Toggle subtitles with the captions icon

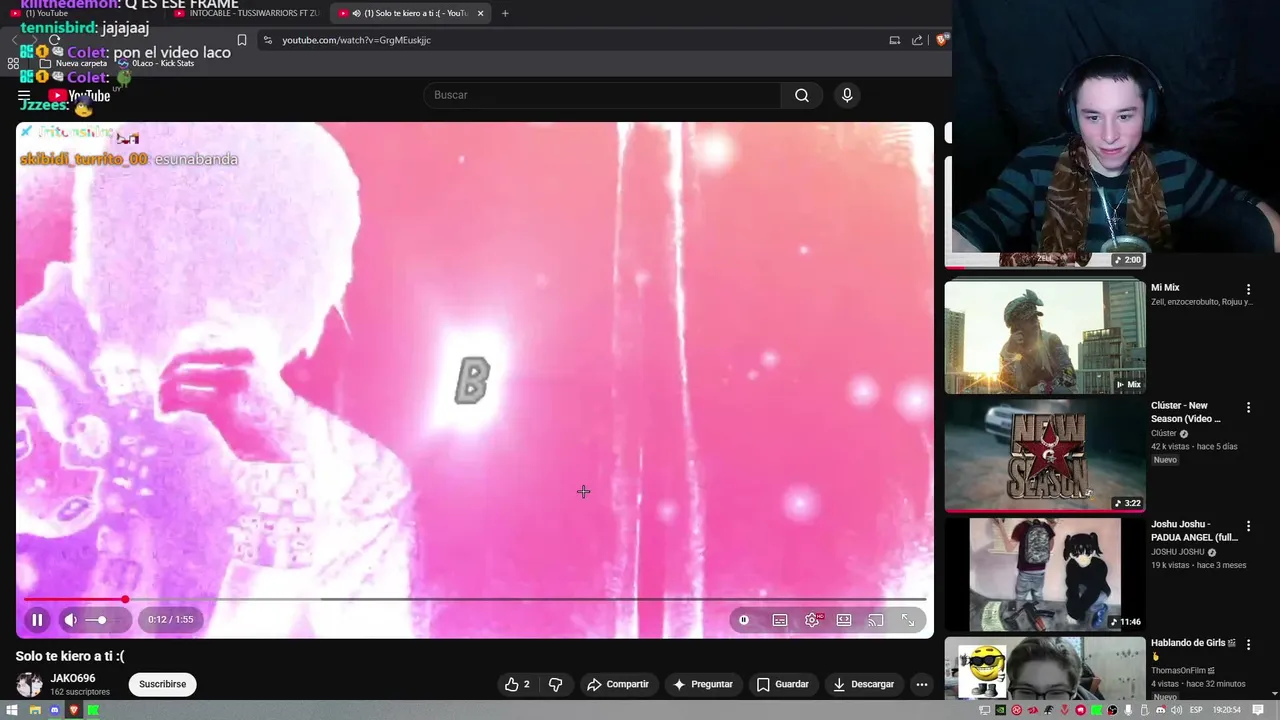(780, 620)
